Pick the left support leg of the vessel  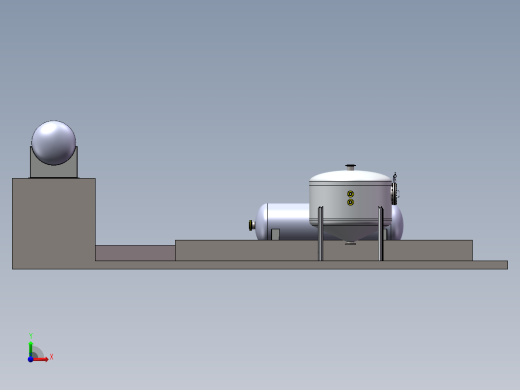tap(320, 233)
